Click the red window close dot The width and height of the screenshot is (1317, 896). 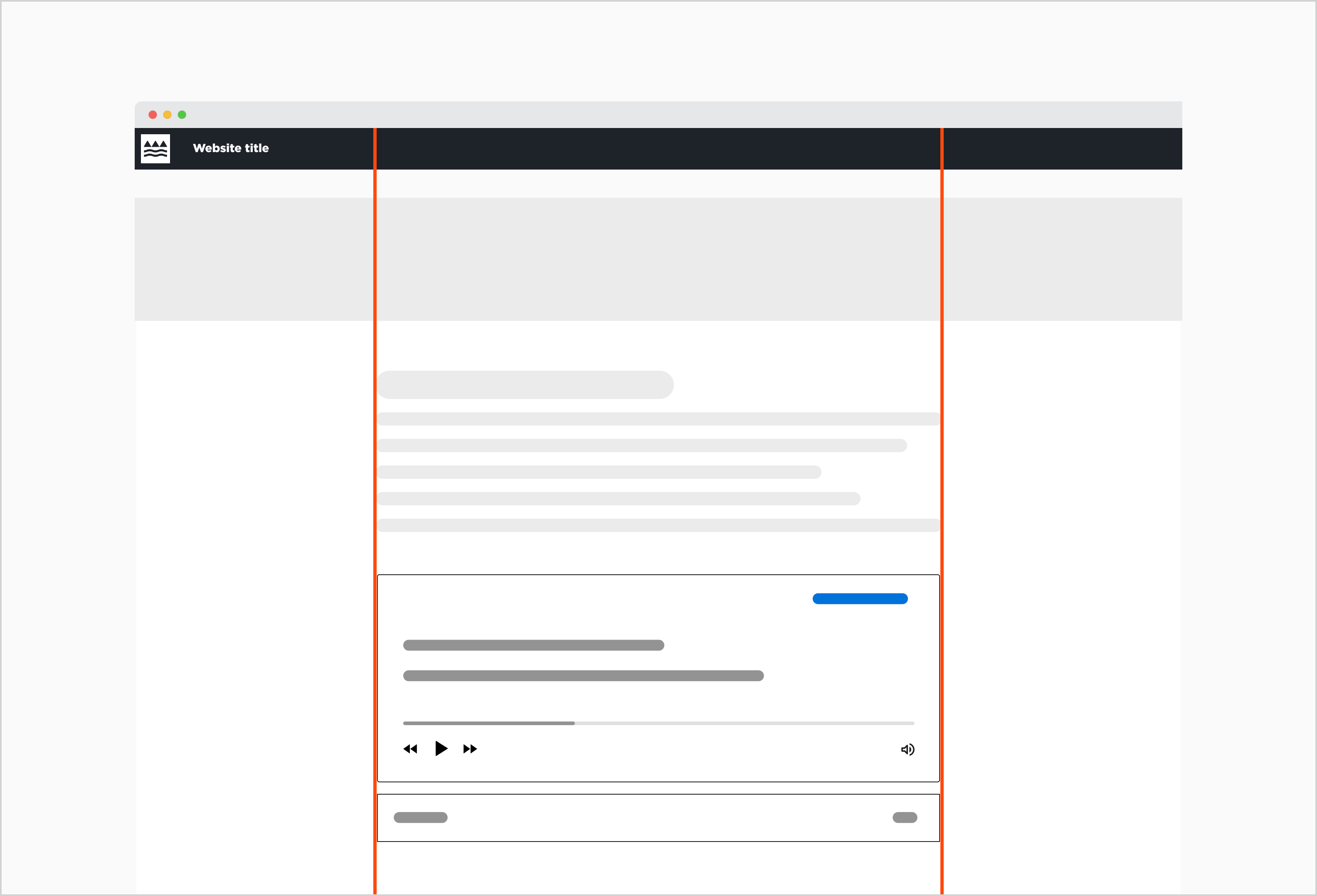153,114
